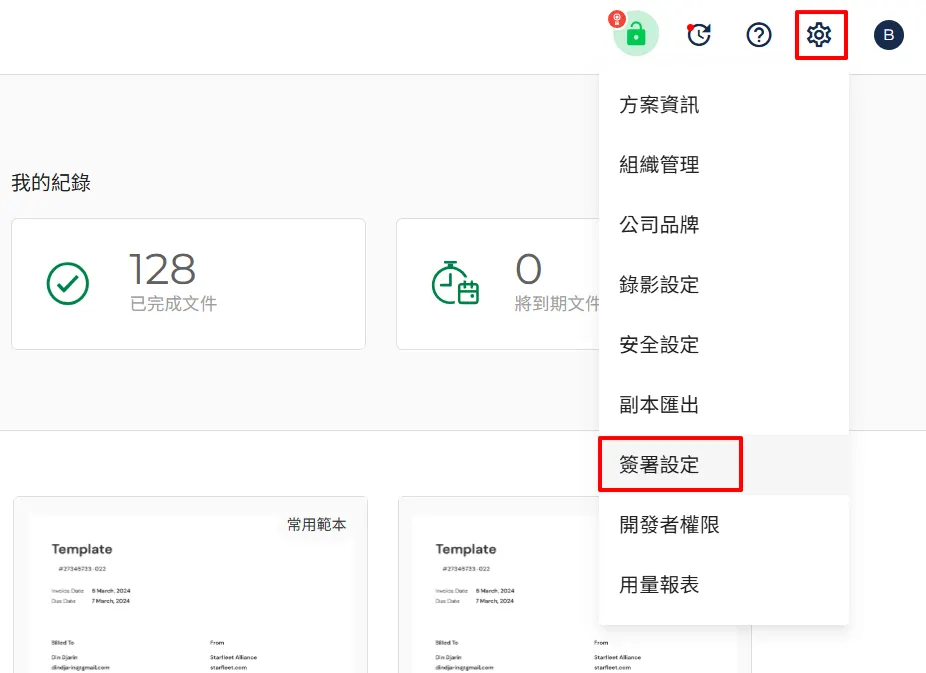Open the history clock icon

698,35
